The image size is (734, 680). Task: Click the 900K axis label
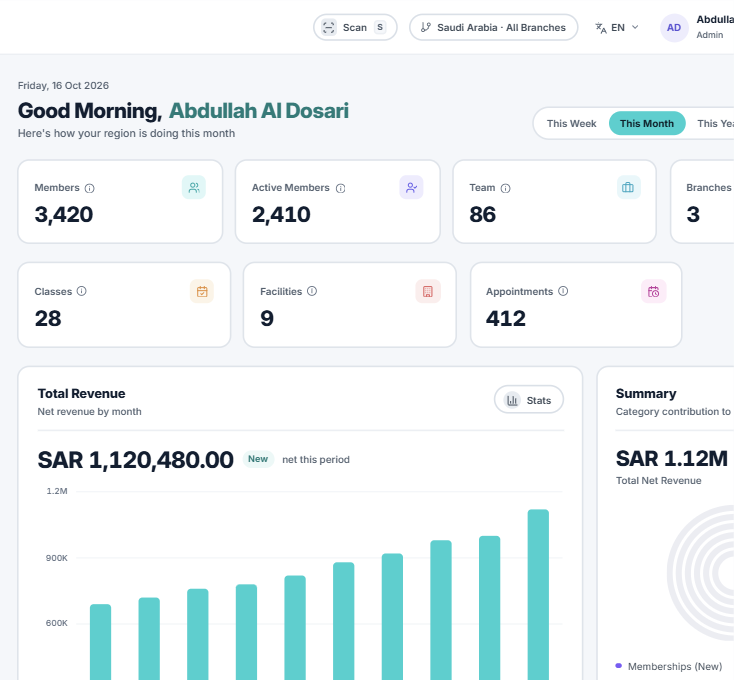click(57, 558)
